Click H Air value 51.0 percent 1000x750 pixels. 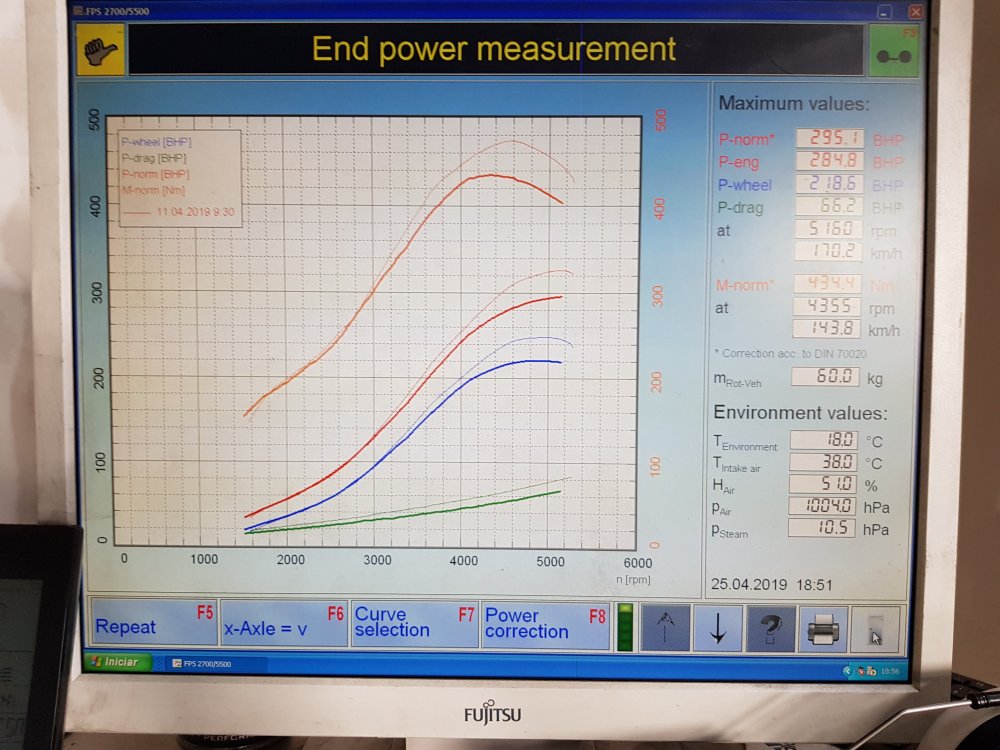(823, 483)
